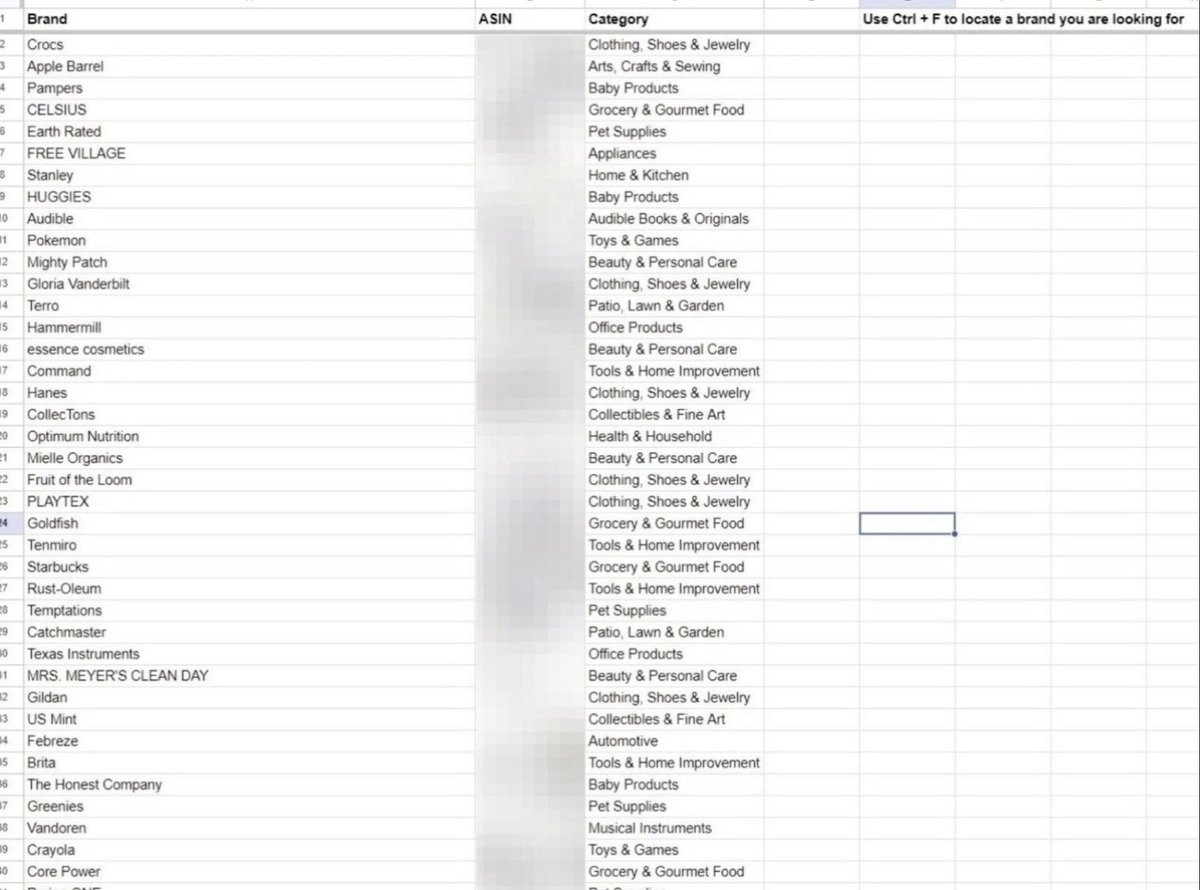The height and width of the screenshot is (890, 1200).
Task: Select the Brand column header cell
Action: tap(247, 19)
